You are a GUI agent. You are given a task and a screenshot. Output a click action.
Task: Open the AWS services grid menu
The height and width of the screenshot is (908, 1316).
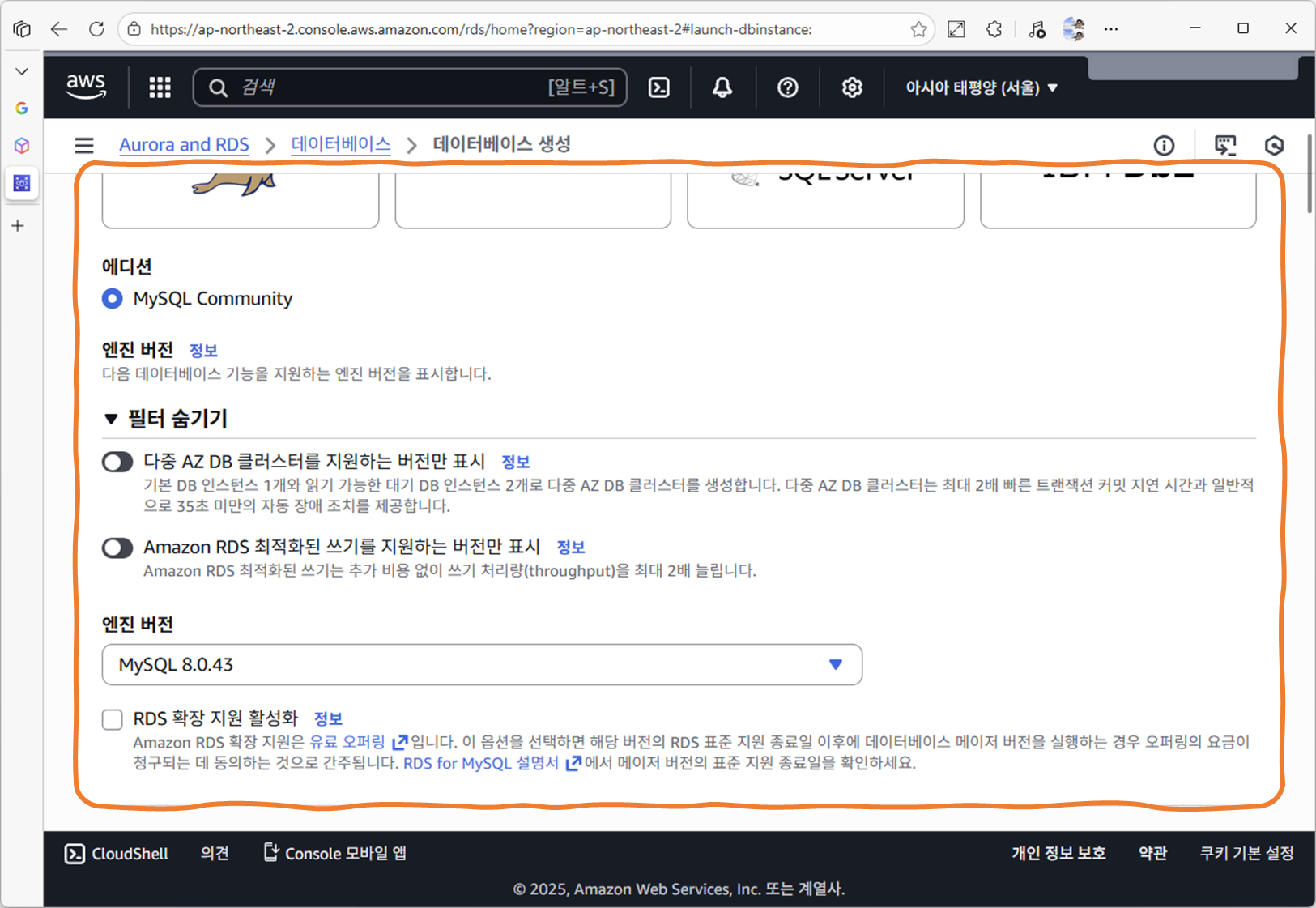pos(160,87)
